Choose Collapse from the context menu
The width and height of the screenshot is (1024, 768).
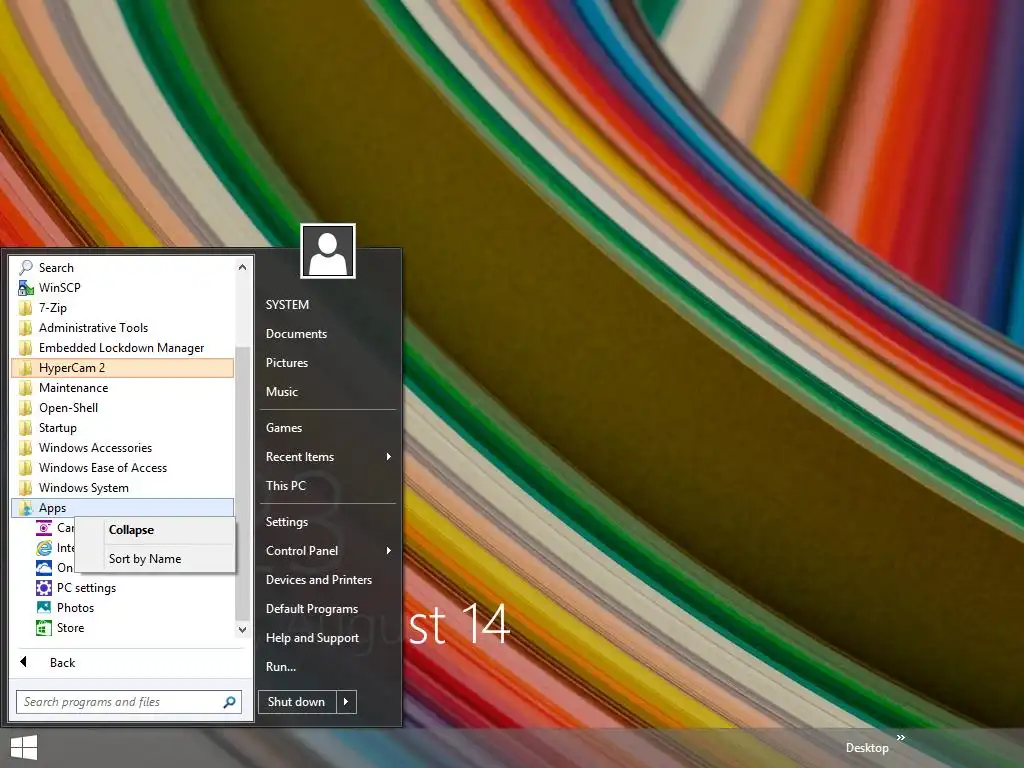tap(155, 530)
